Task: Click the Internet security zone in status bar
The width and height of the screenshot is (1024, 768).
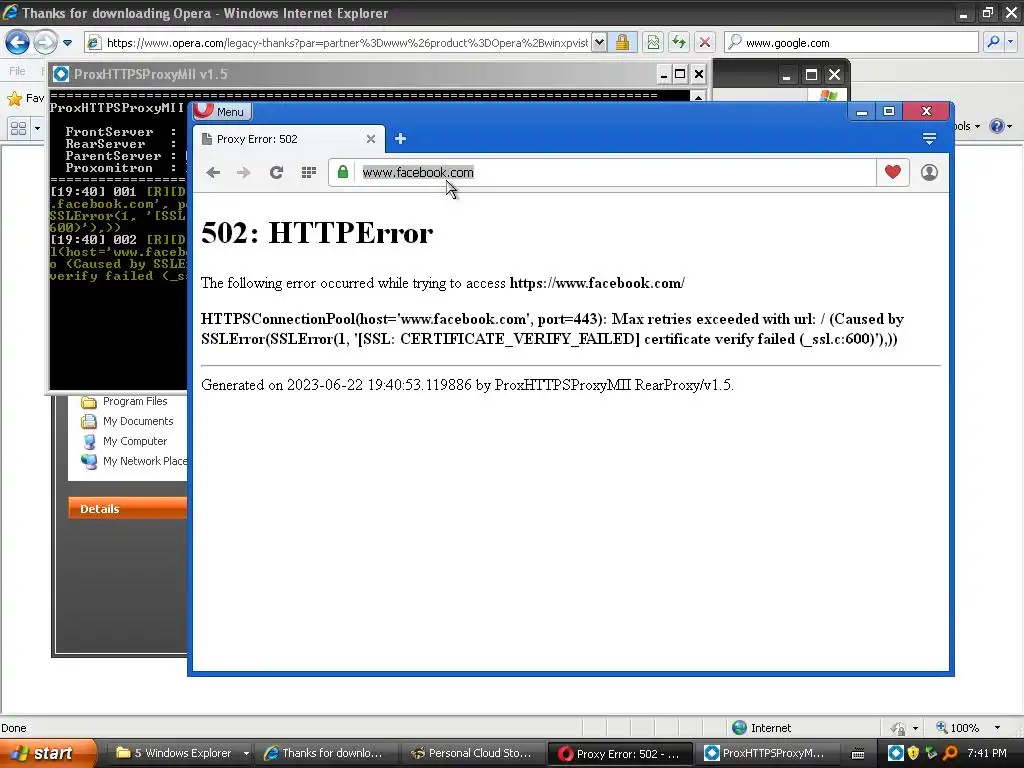Action: pyautogui.click(x=761, y=728)
